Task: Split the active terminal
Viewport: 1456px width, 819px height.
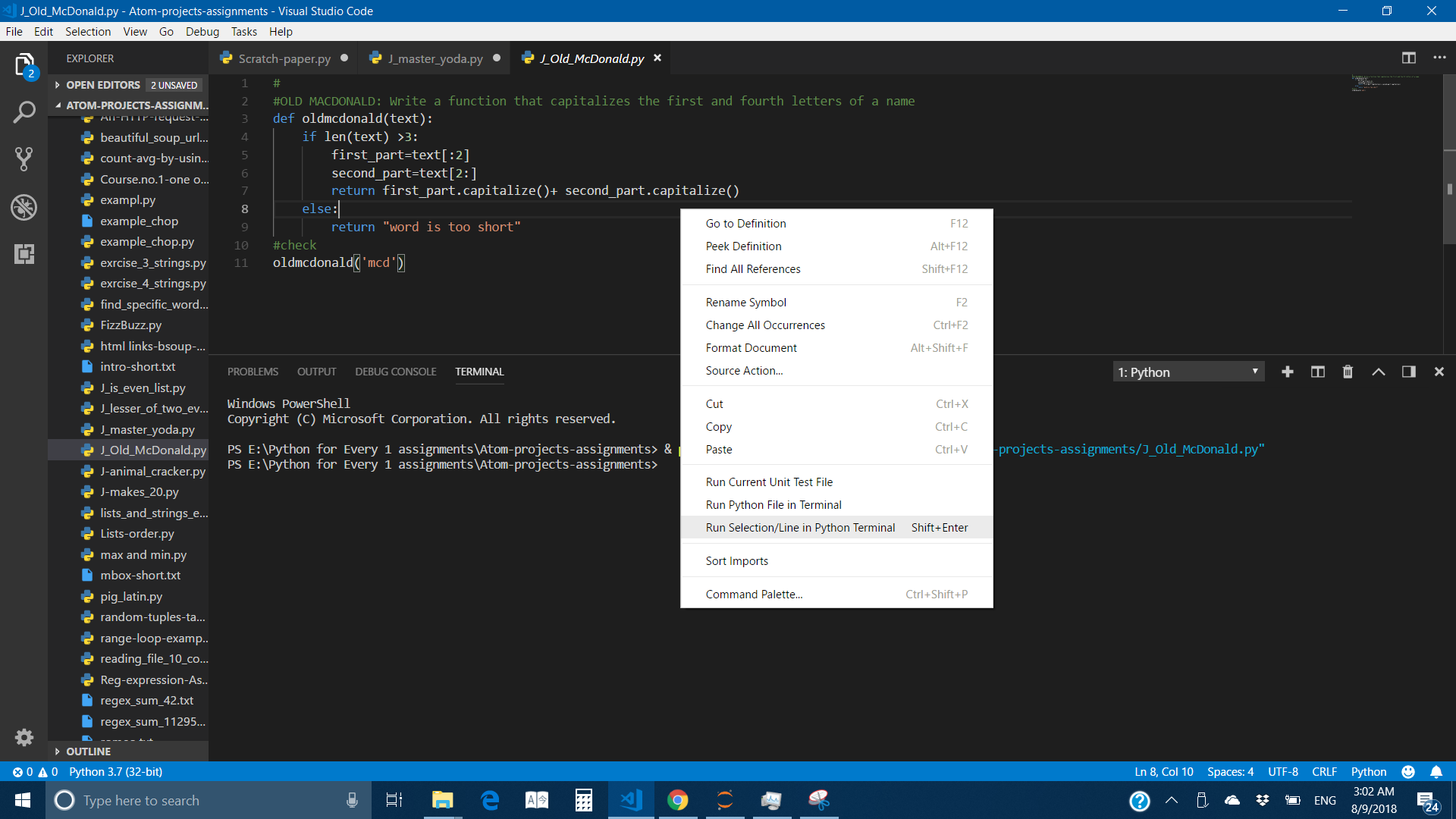Action: coord(1317,372)
